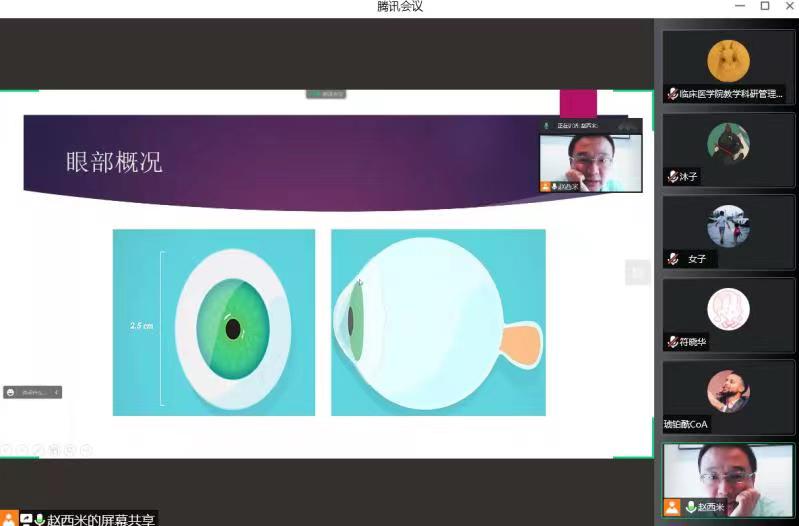799x526 pixels.
Task: Click the front-view eye illustration on slide
Action: point(213,322)
